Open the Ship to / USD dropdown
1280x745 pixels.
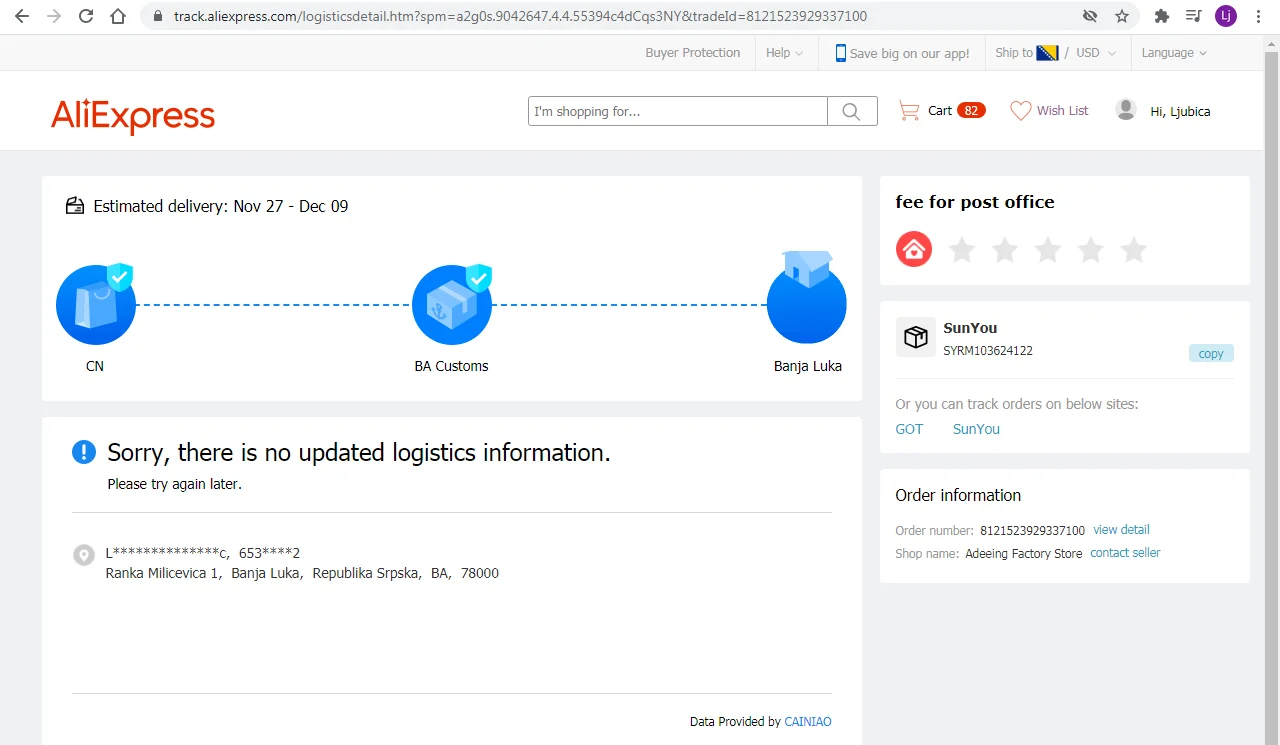[x=1055, y=53]
